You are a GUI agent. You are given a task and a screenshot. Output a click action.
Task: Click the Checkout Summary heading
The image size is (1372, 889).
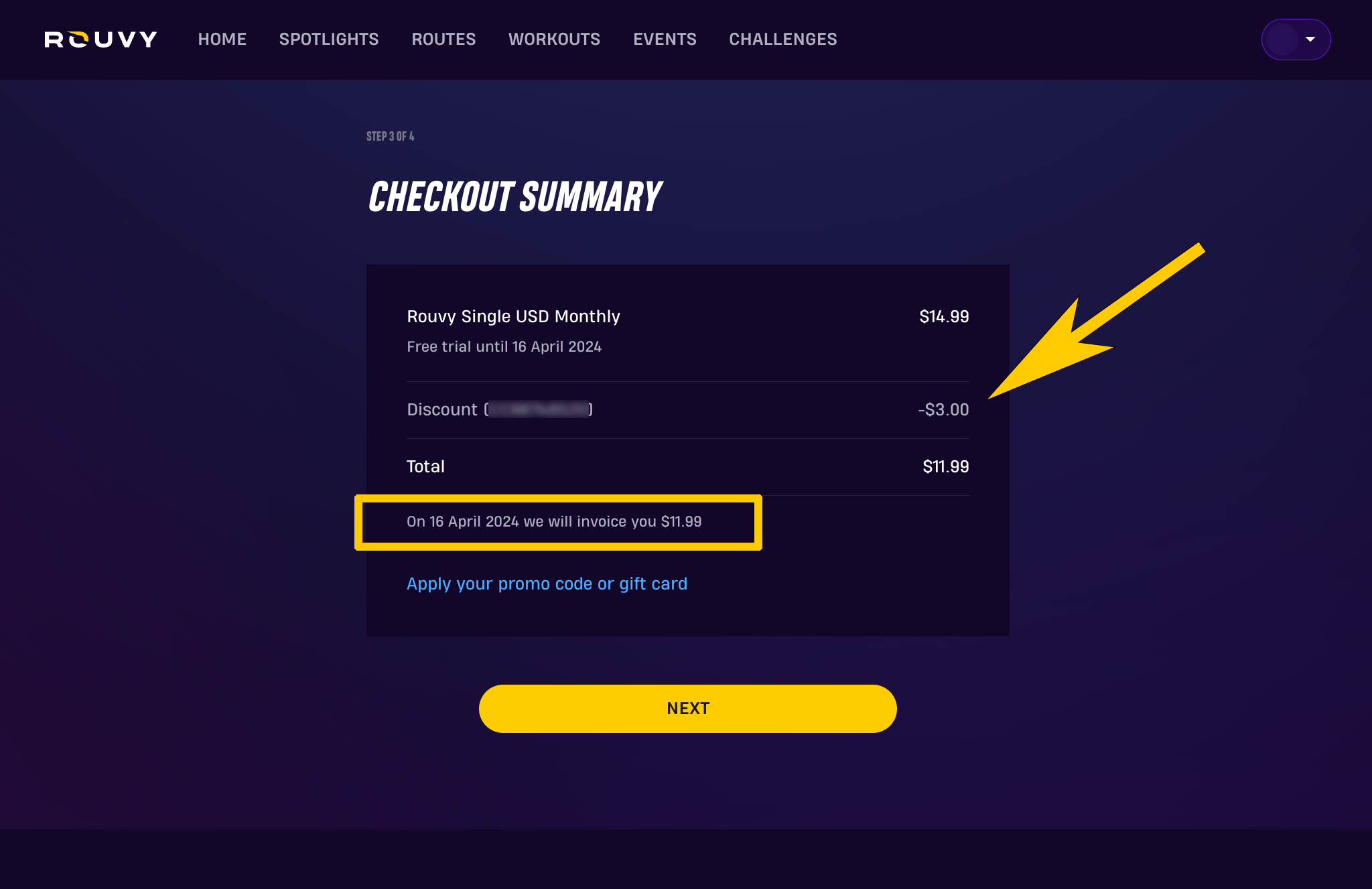coord(514,197)
